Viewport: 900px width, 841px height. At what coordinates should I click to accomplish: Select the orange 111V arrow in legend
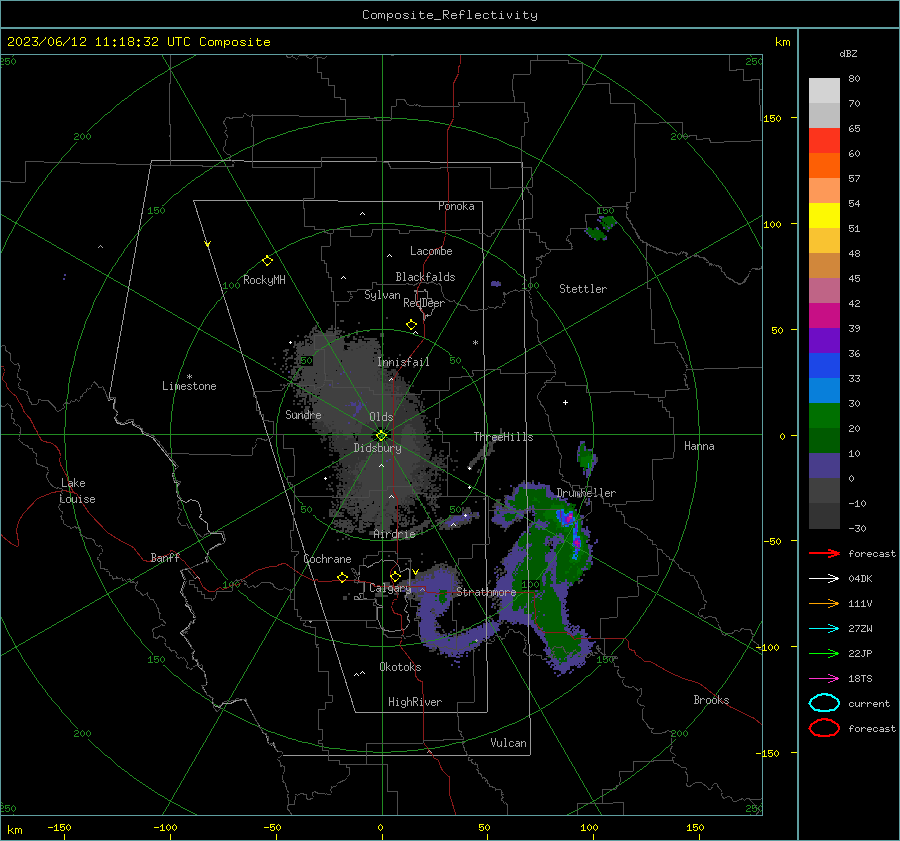tap(825, 603)
